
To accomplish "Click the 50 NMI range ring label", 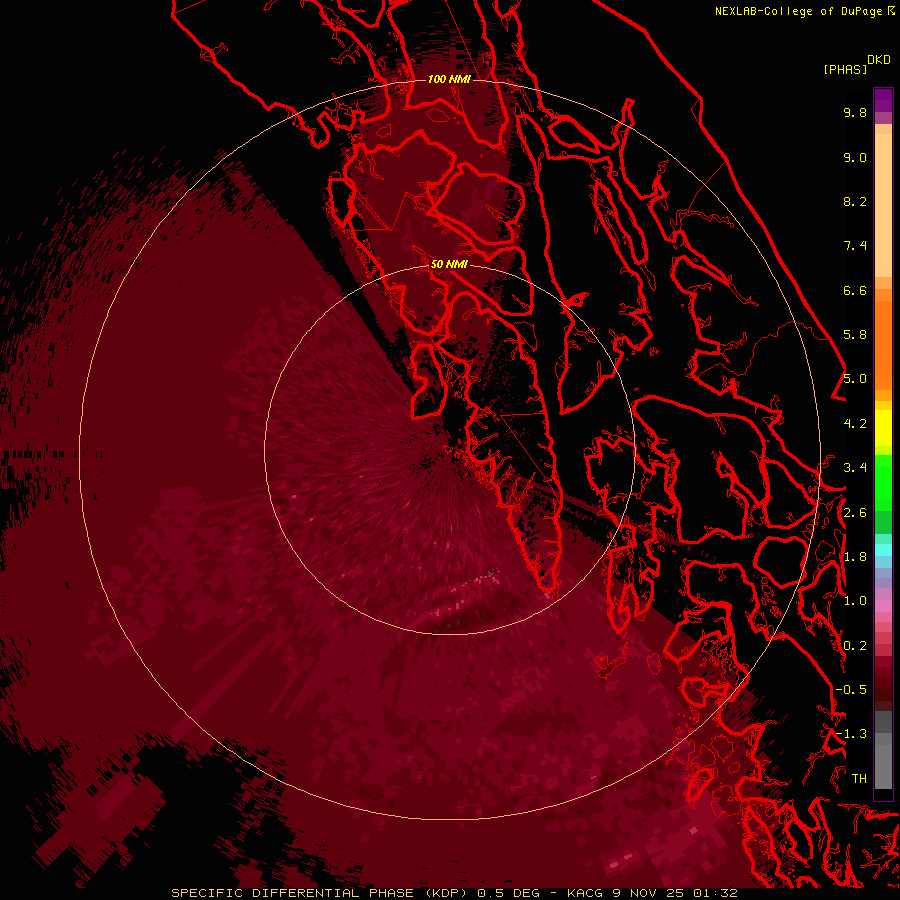I will click(449, 264).
